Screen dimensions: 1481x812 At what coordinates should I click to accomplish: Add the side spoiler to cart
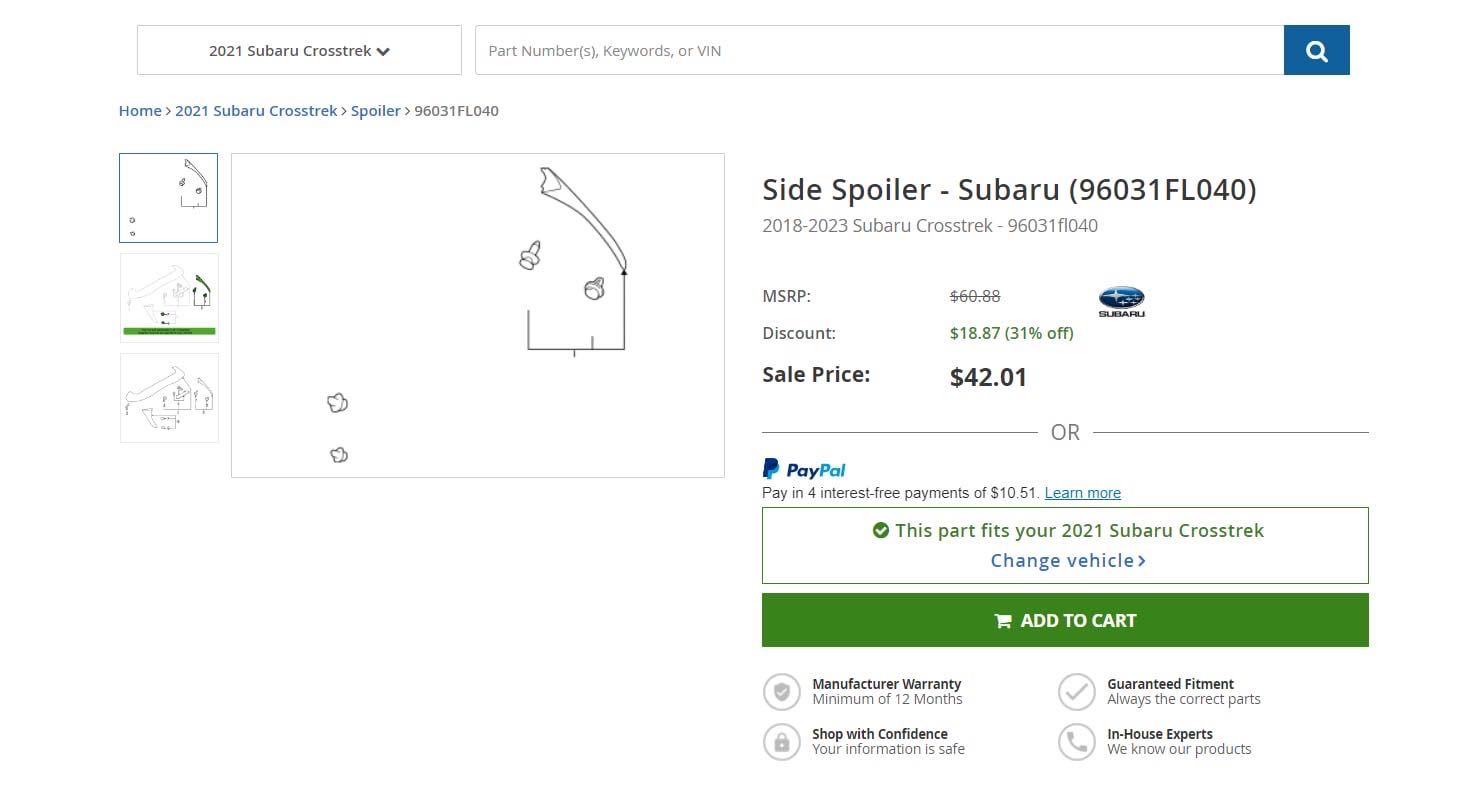click(1065, 620)
